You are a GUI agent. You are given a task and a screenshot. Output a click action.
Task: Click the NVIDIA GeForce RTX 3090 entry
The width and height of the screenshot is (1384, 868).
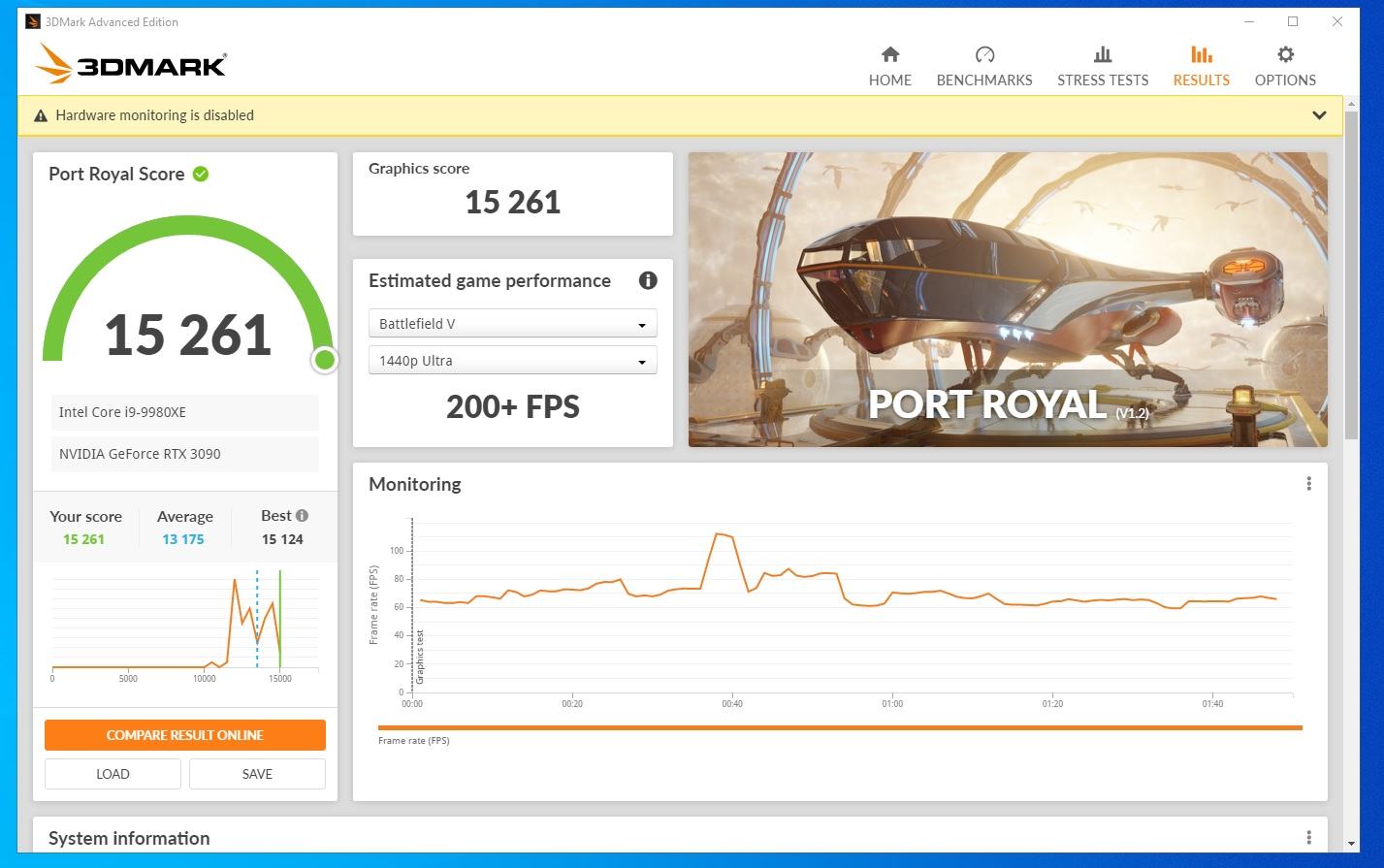click(185, 454)
